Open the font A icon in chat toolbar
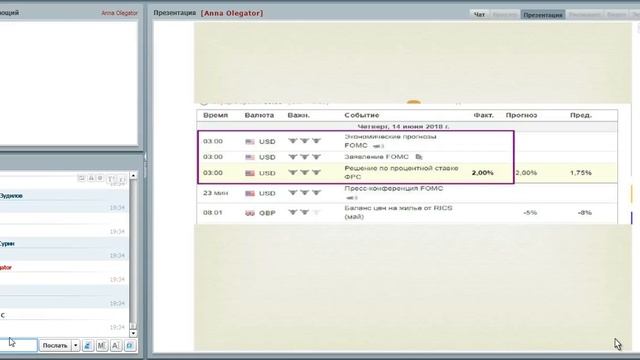 [x=116, y=345]
